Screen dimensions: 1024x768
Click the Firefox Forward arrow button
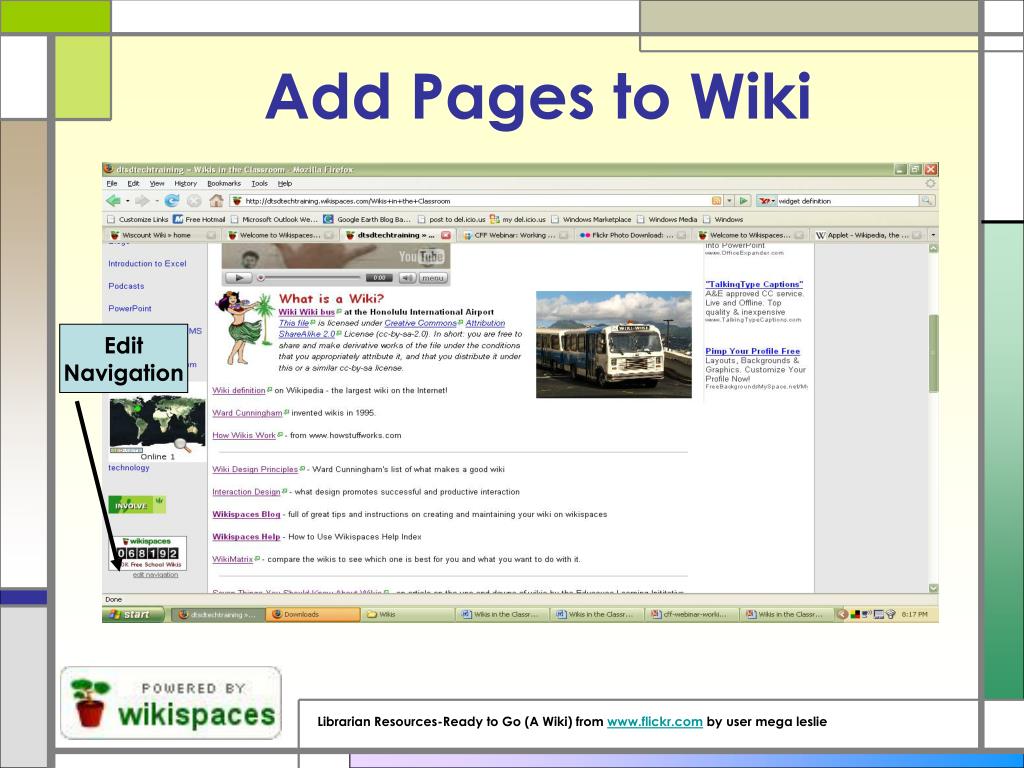[142, 201]
